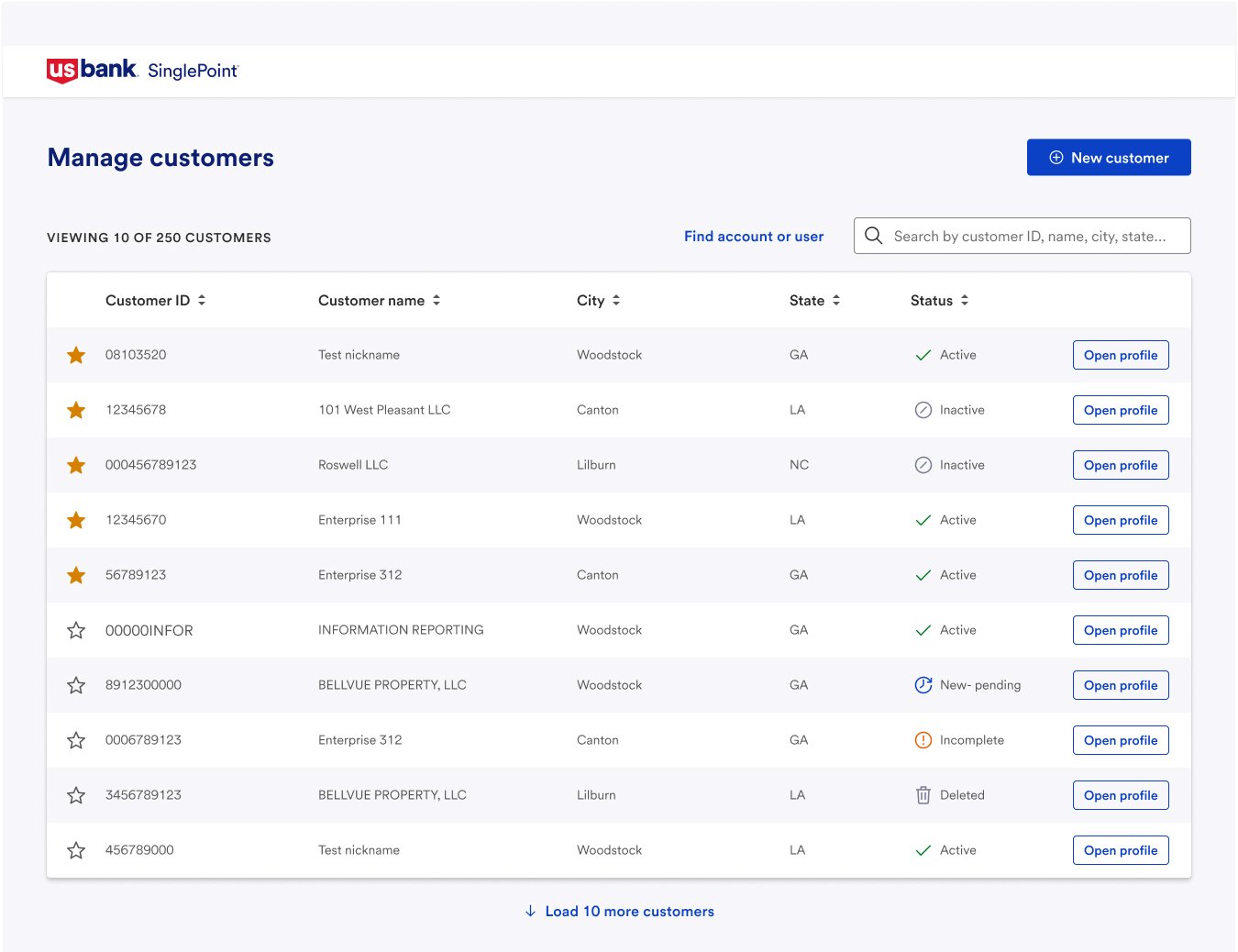Click the Deleted status text
The width and height of the screenshot is (1238, 952).
tap(962, 795)
